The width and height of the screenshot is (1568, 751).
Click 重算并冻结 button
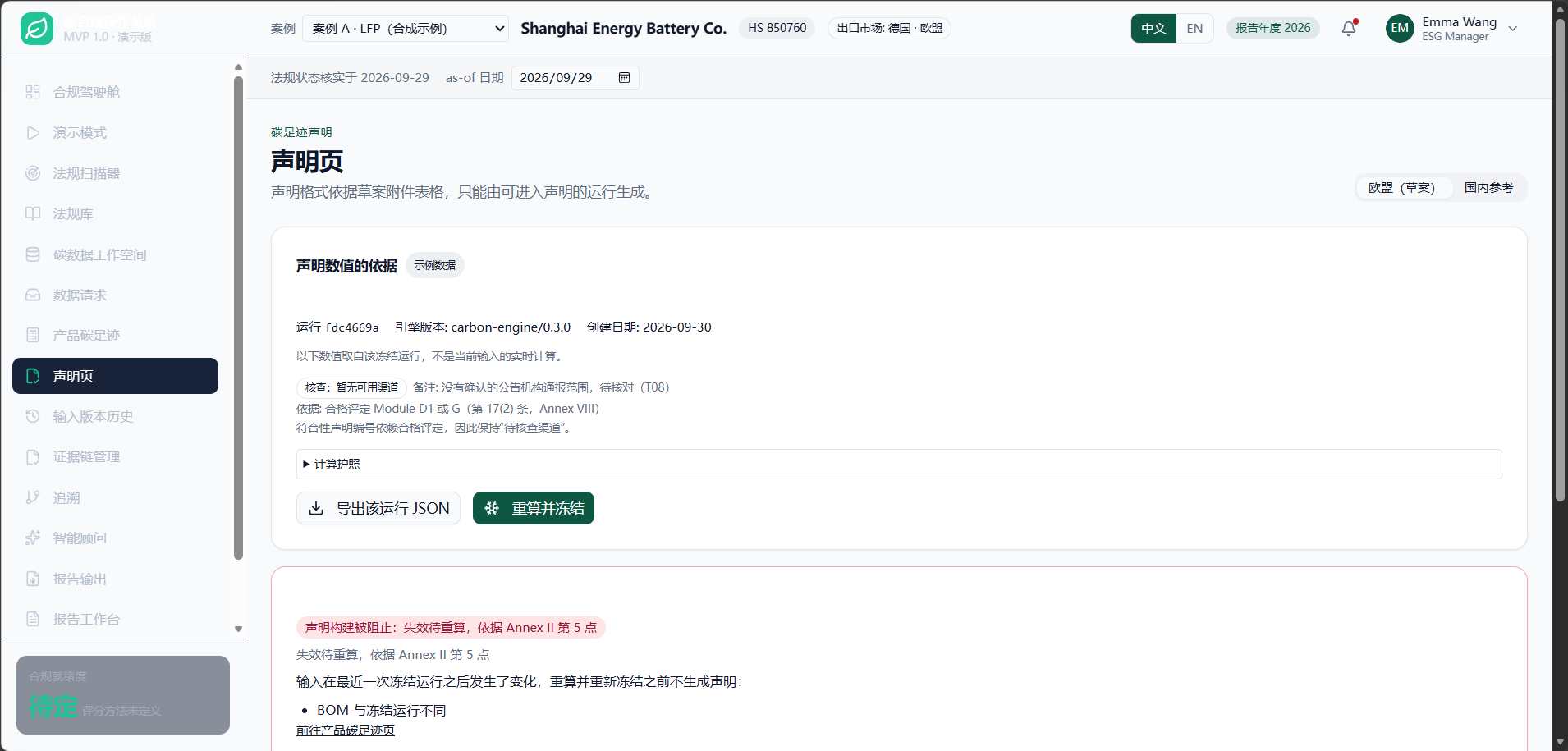pyautogui.click(x=534, y=508)
